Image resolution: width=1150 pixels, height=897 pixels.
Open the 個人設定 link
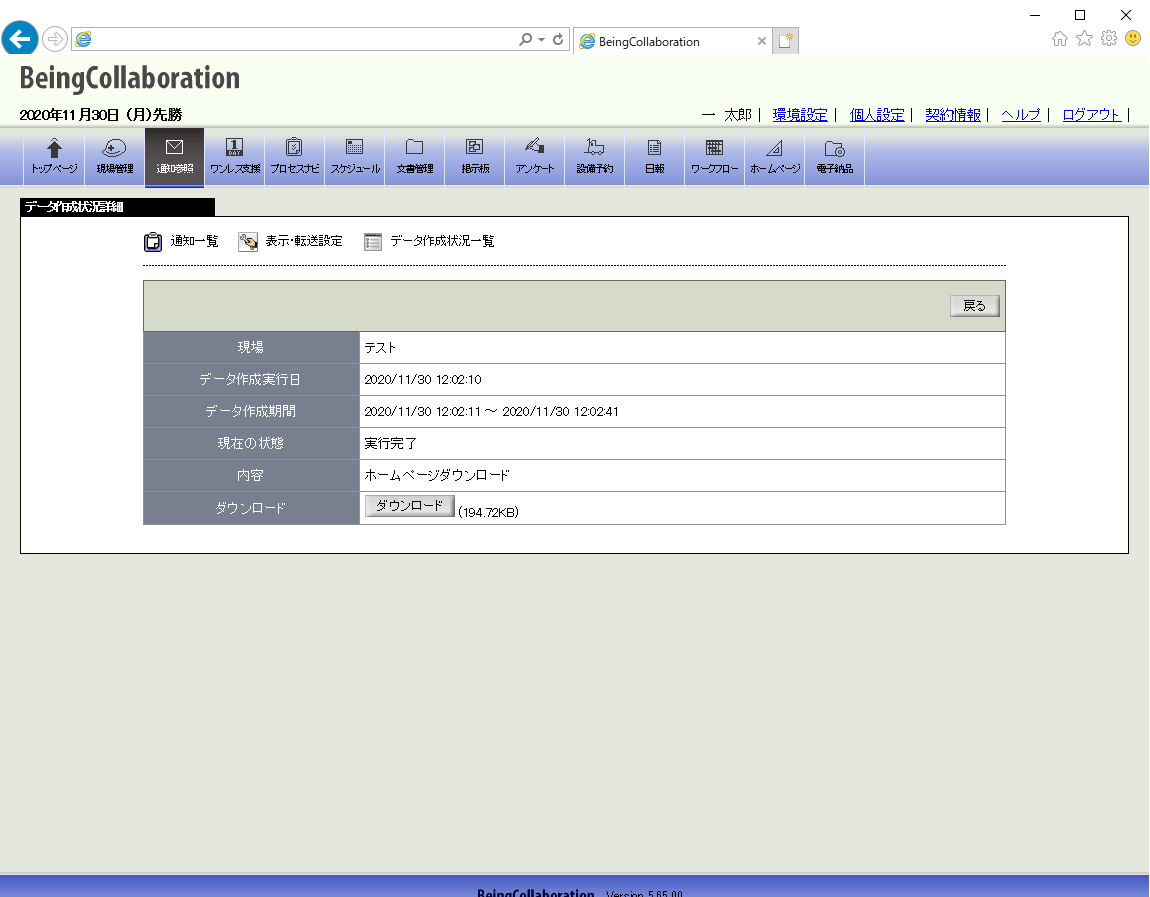877,114
